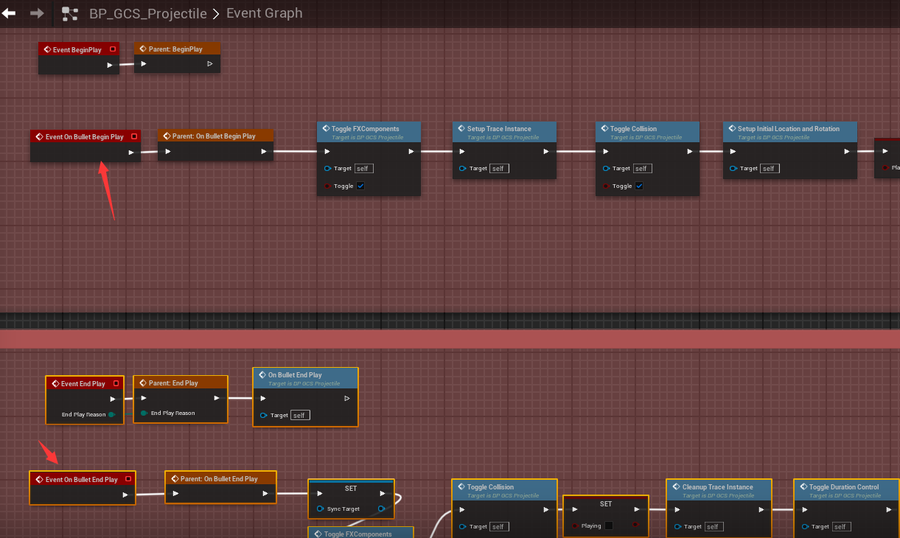Click output exec pin of Setup Initial Location and Rotation

click(847, 152)
